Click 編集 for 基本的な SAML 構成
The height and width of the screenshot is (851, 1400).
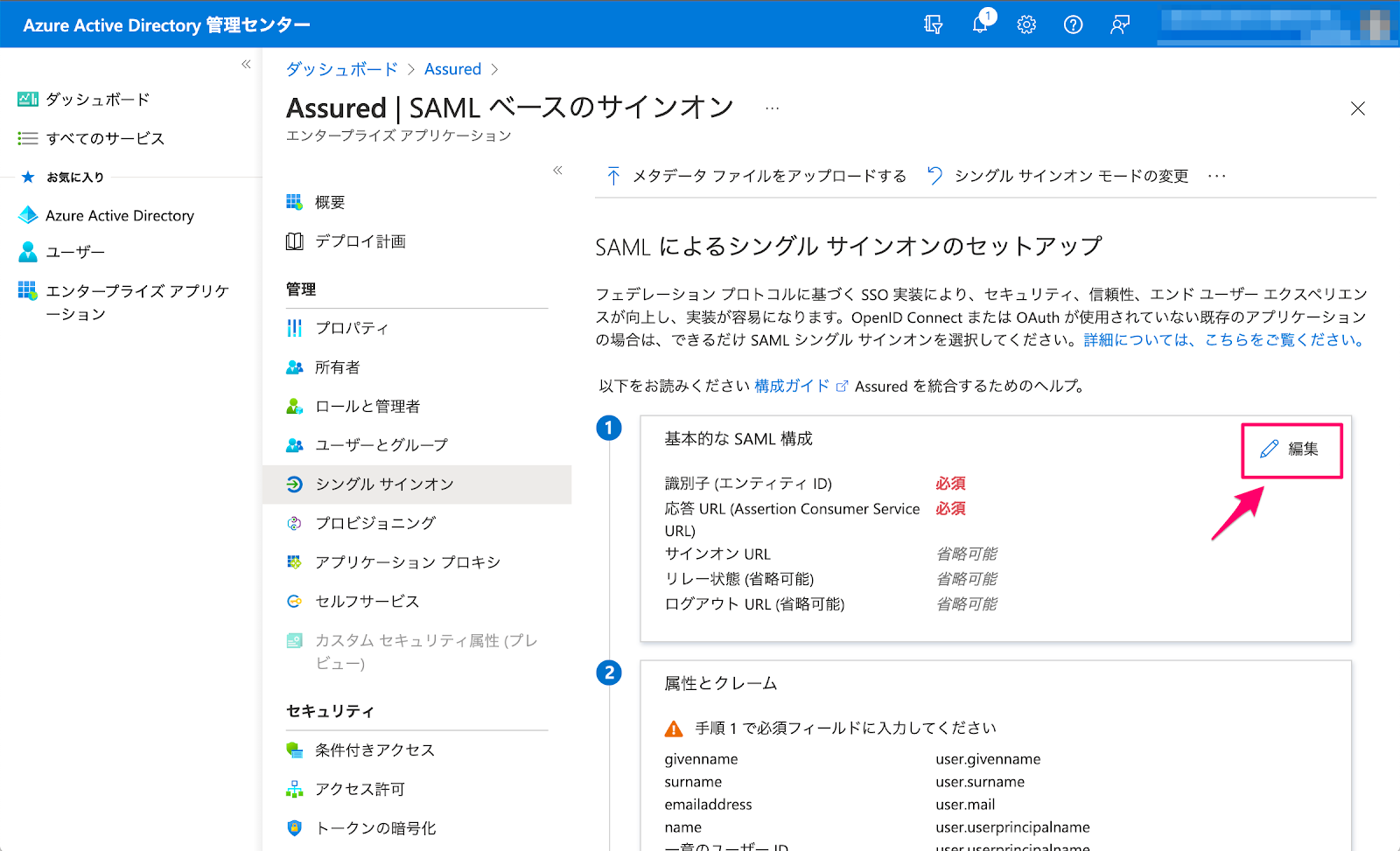tap(1291, 449)
